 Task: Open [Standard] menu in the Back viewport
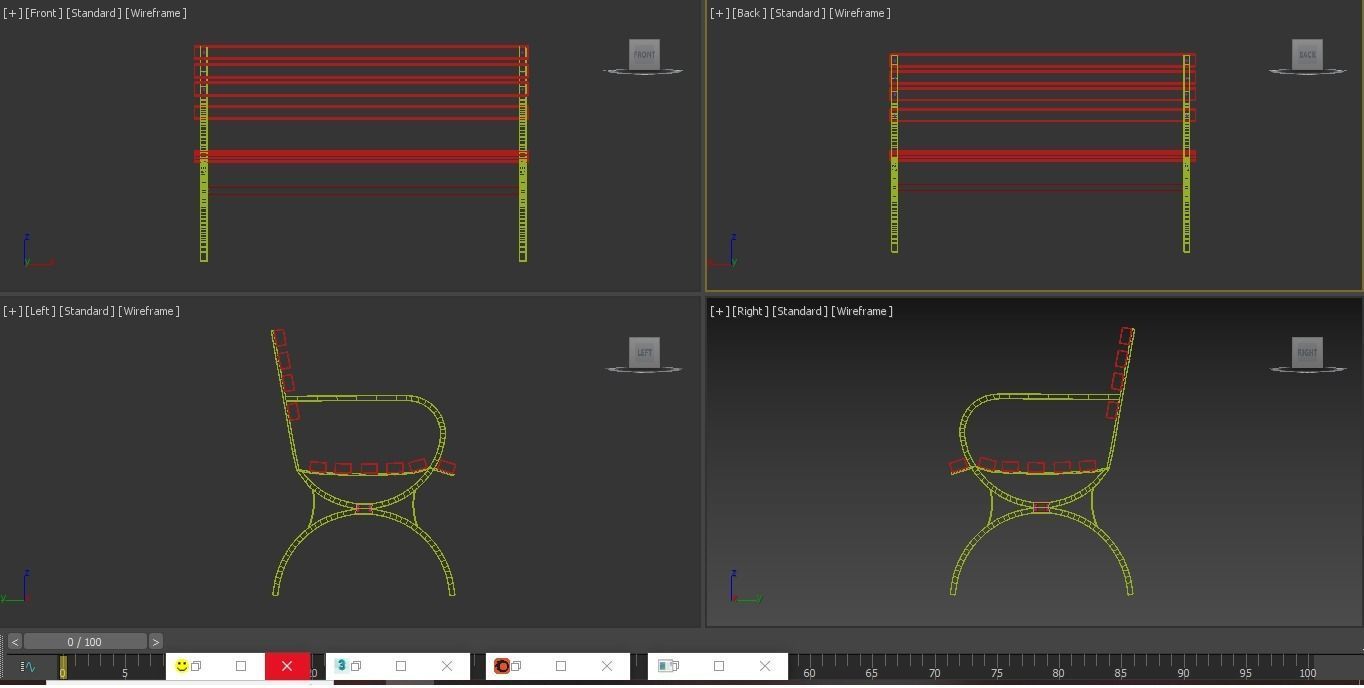798,13
